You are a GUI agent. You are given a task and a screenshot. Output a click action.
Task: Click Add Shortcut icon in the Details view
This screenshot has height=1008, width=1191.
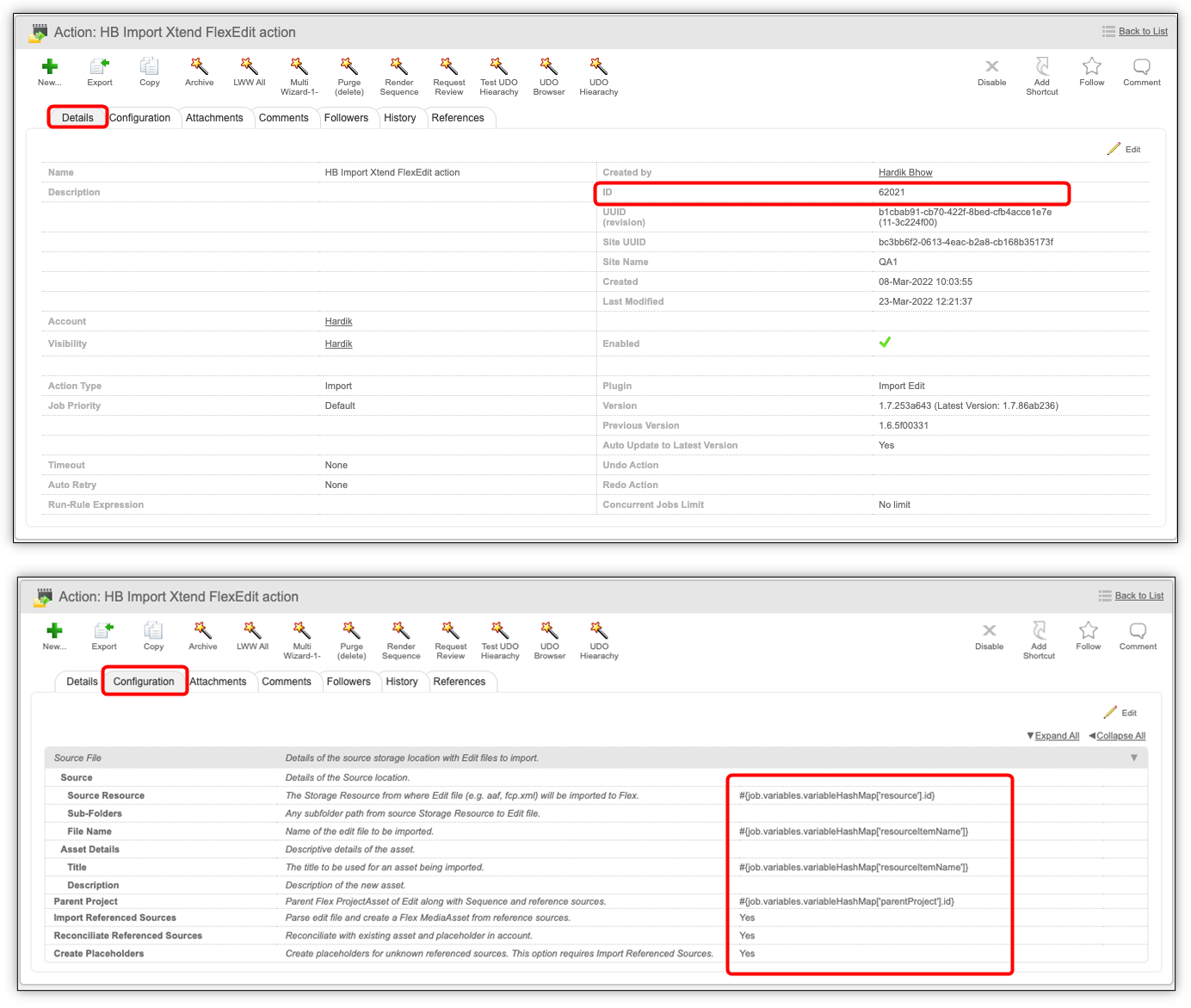pos(1041,67)
